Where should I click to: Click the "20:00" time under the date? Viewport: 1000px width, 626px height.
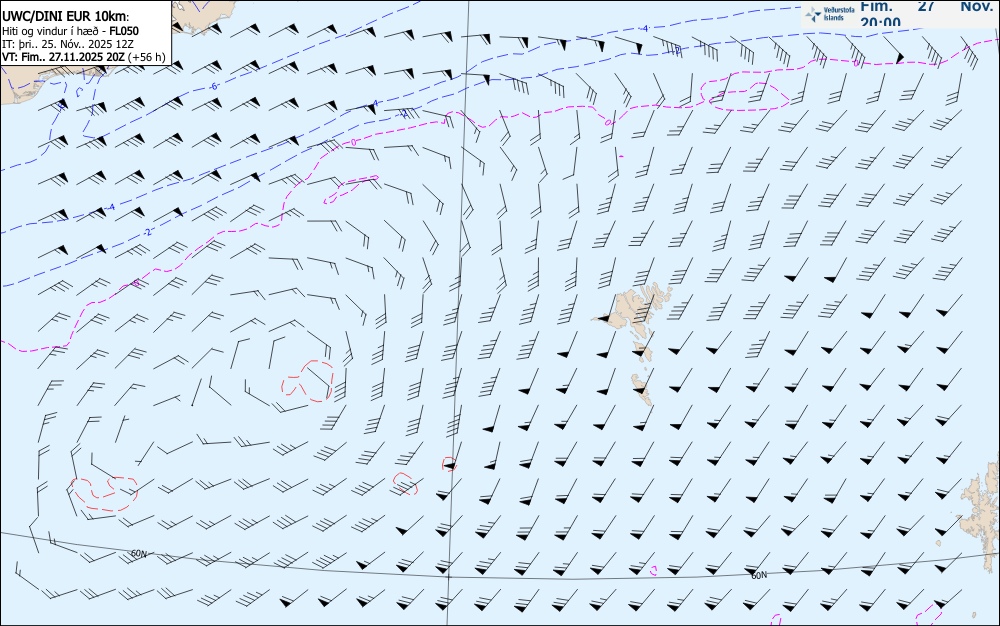881,22
